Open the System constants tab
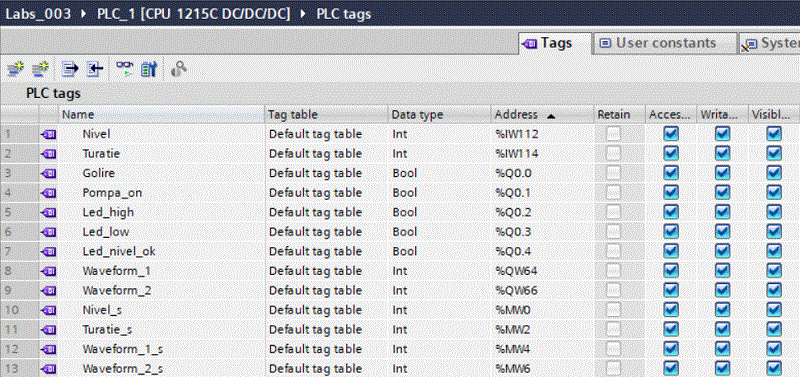 [x=769, y=44]
